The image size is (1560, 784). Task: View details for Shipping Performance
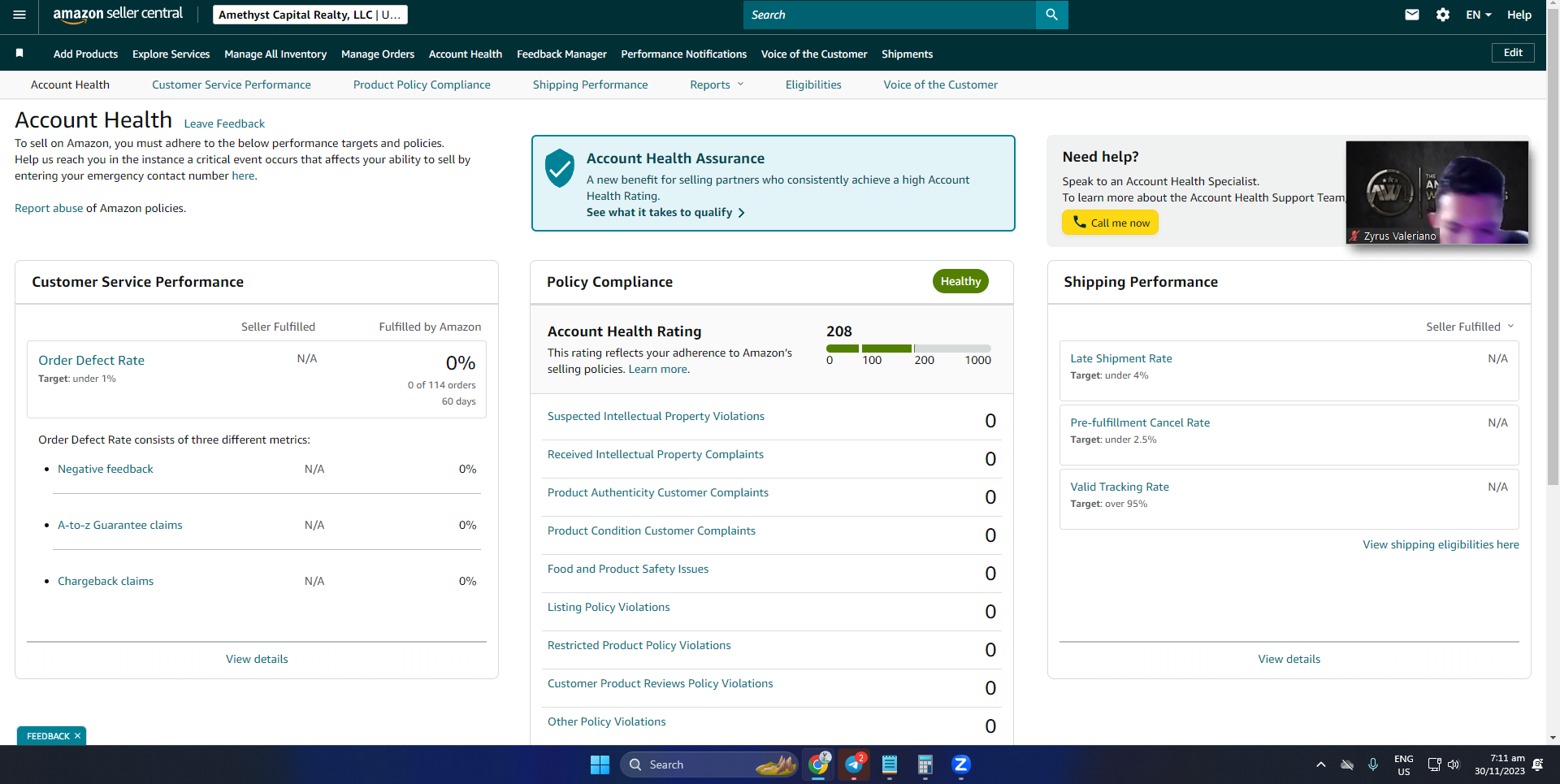point(1289,659)
